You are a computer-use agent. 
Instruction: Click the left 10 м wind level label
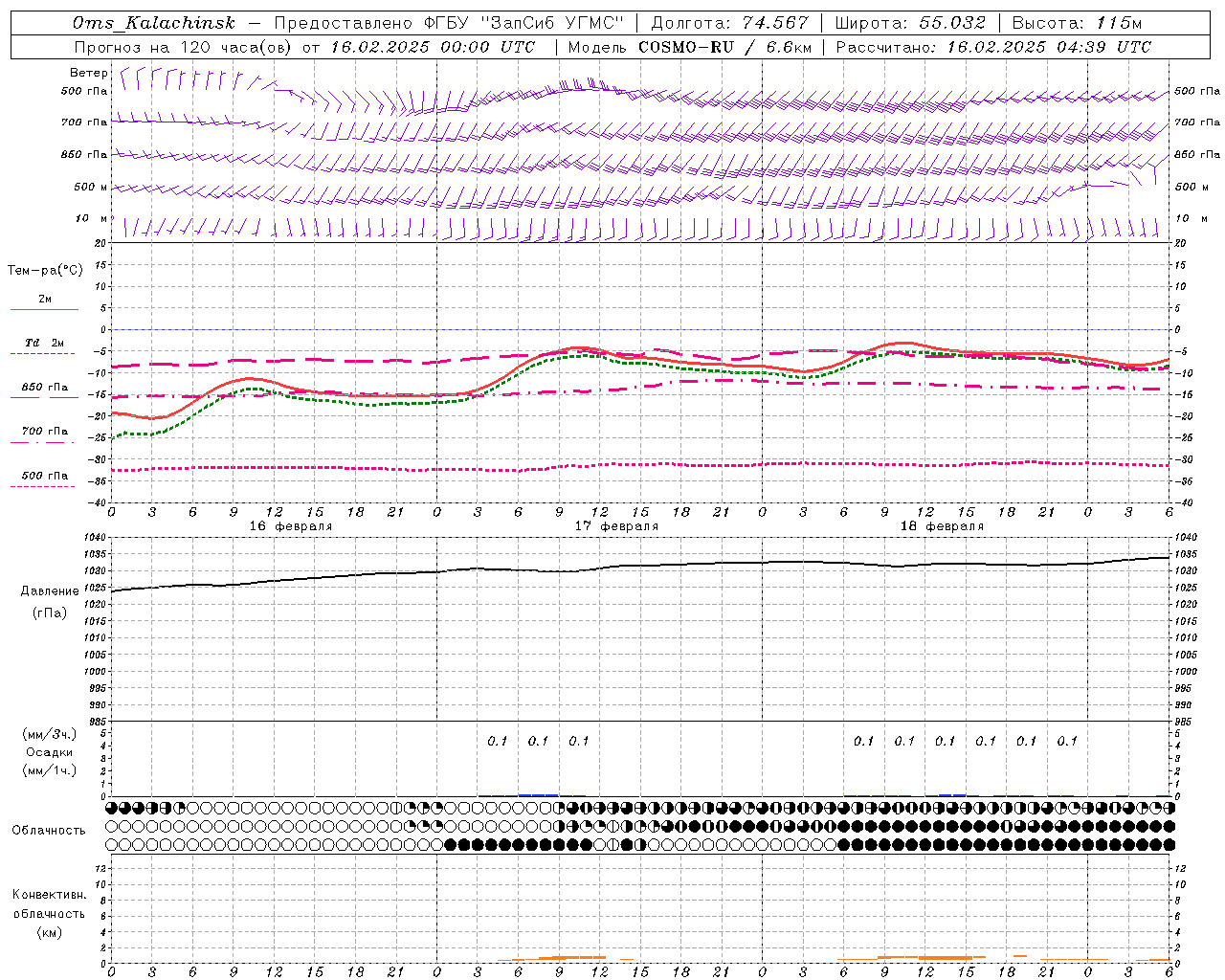click(91, 218)
